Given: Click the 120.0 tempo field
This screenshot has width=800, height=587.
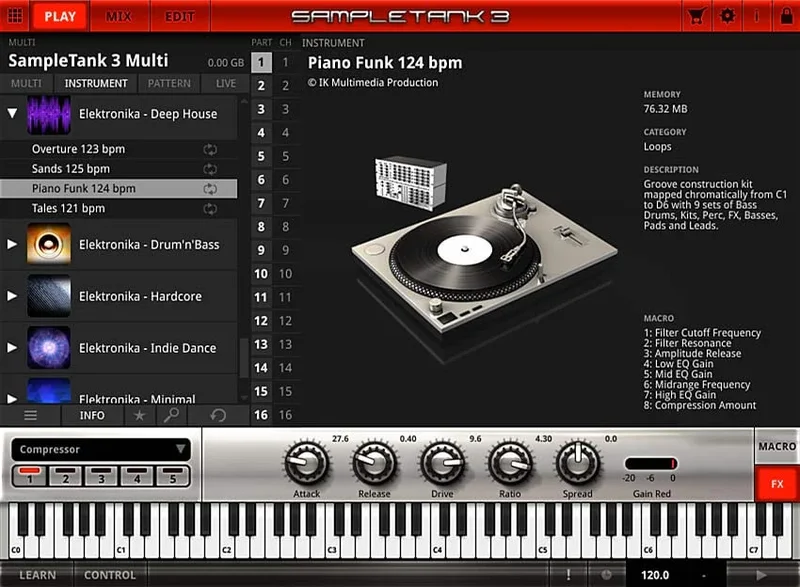Looking at the screenshot, I should click(655, 575).
